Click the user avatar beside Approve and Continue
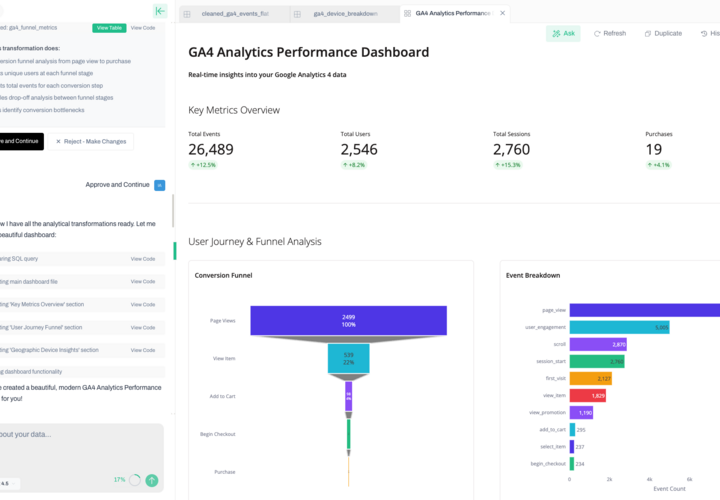 coord(159,185)
